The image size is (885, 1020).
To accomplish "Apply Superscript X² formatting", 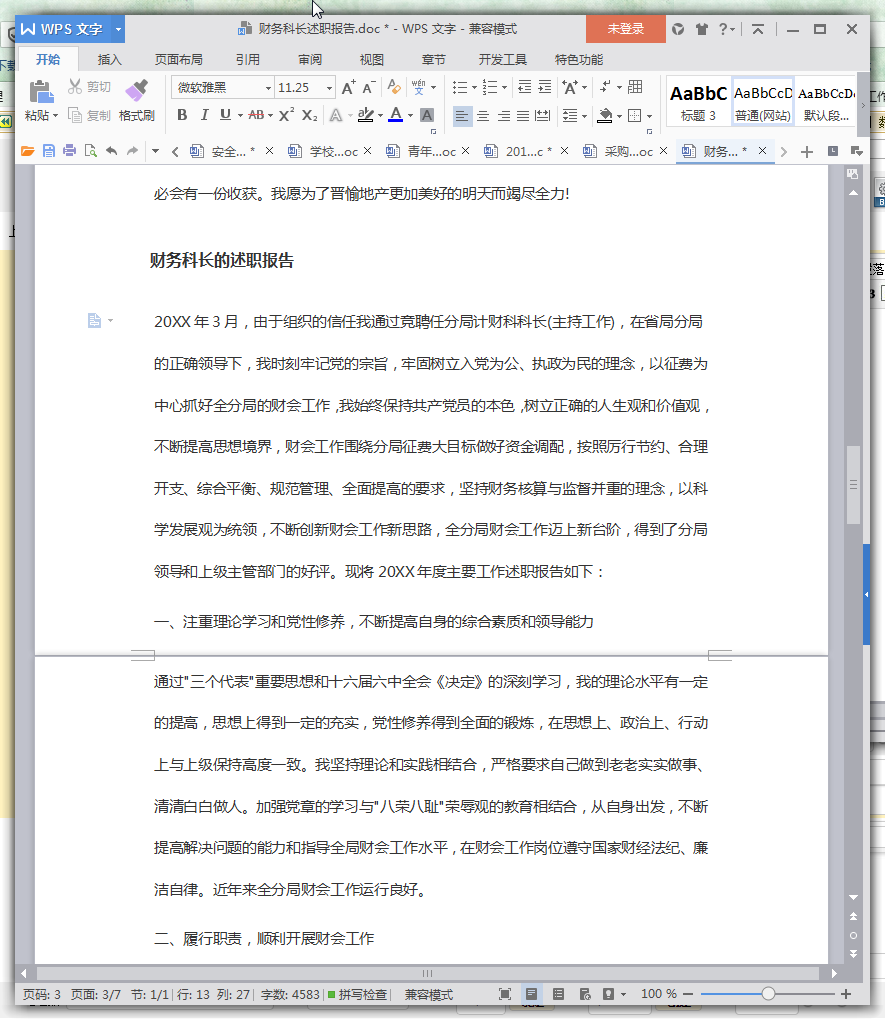I will (x=286, y=115).
